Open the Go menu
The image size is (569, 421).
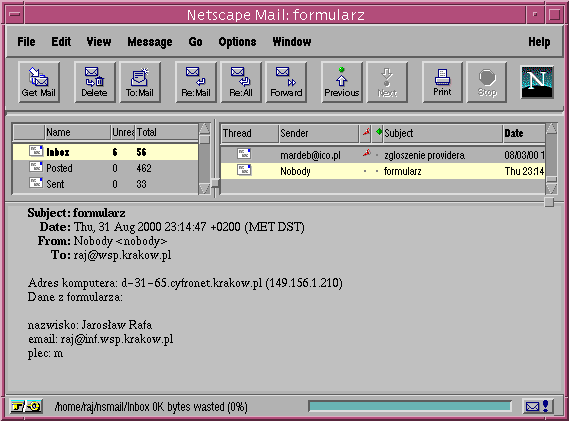196,42
